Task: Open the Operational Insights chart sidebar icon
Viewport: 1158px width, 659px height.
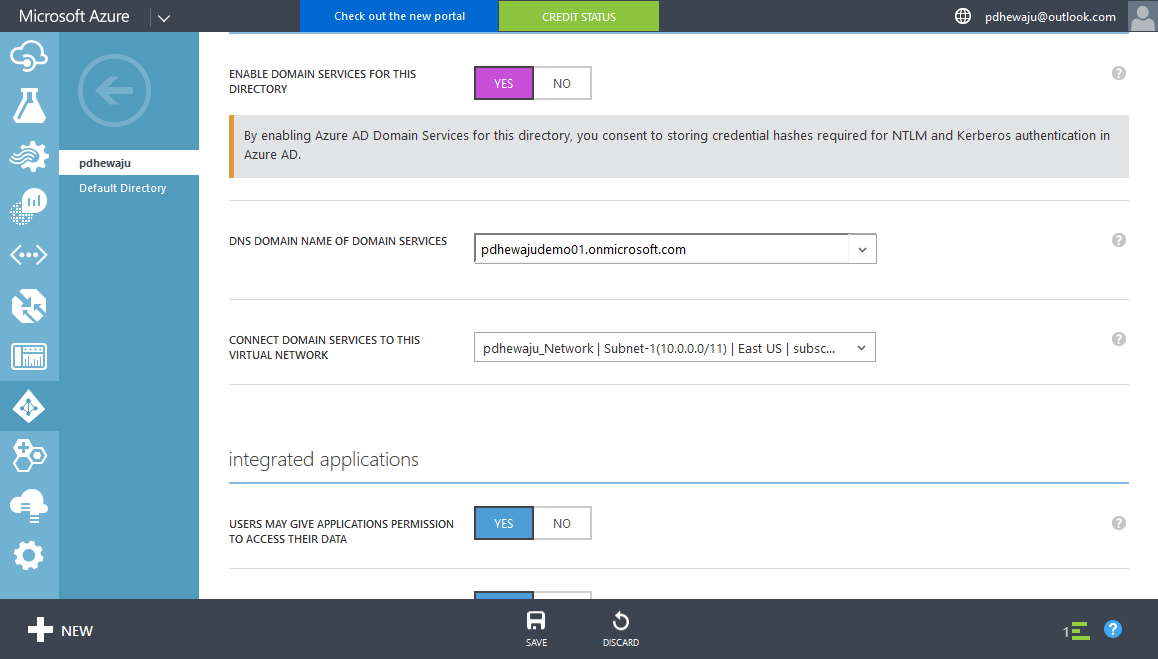Action: pos(29,206)
